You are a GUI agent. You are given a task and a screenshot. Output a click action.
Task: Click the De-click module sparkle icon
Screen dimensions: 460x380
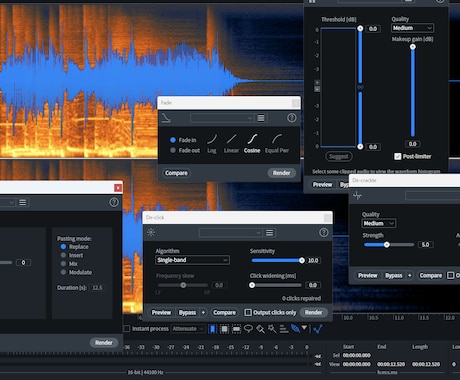[x=151, y=232]
